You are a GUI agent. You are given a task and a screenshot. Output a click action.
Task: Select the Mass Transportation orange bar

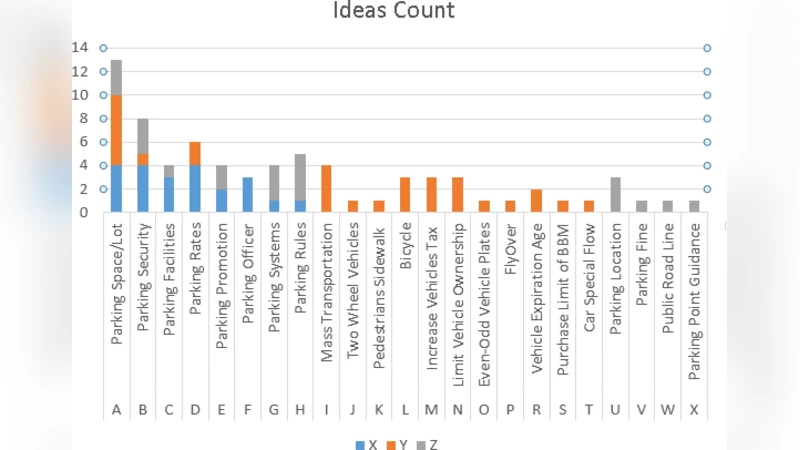(x=326, y=189)
